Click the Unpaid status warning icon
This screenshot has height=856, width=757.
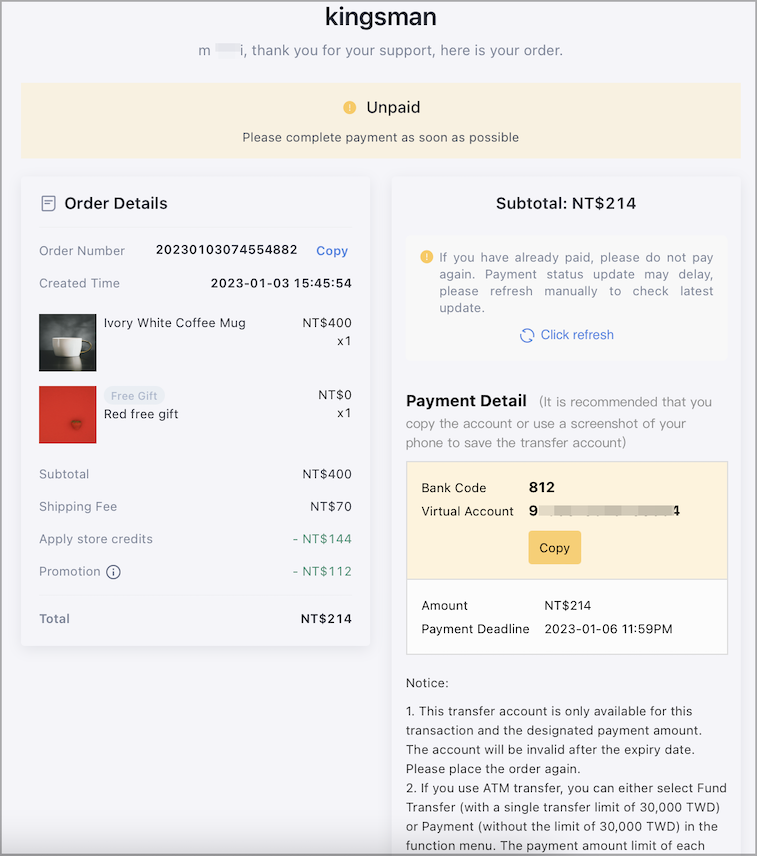(x=349, y=108)
